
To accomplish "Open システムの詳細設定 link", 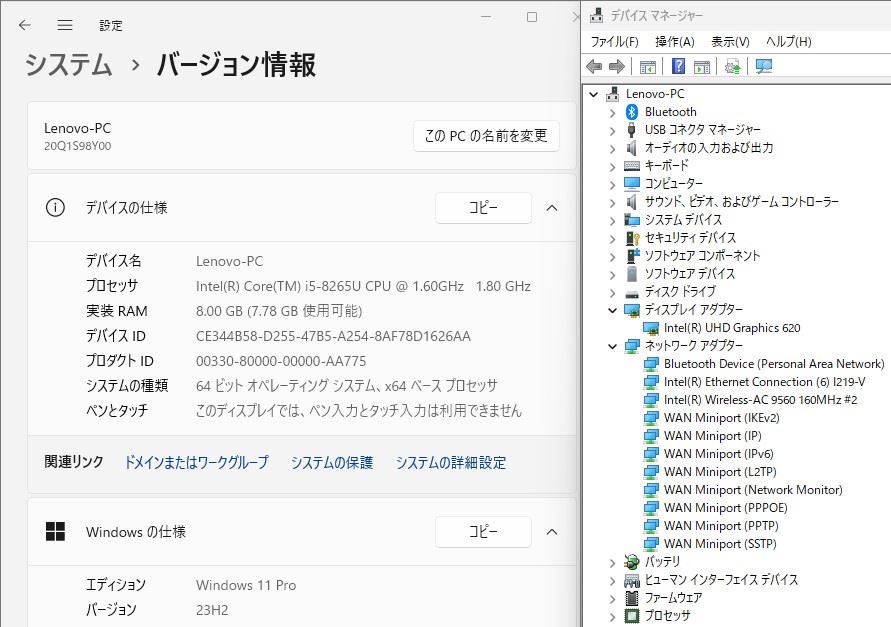I will pos(451,462).
